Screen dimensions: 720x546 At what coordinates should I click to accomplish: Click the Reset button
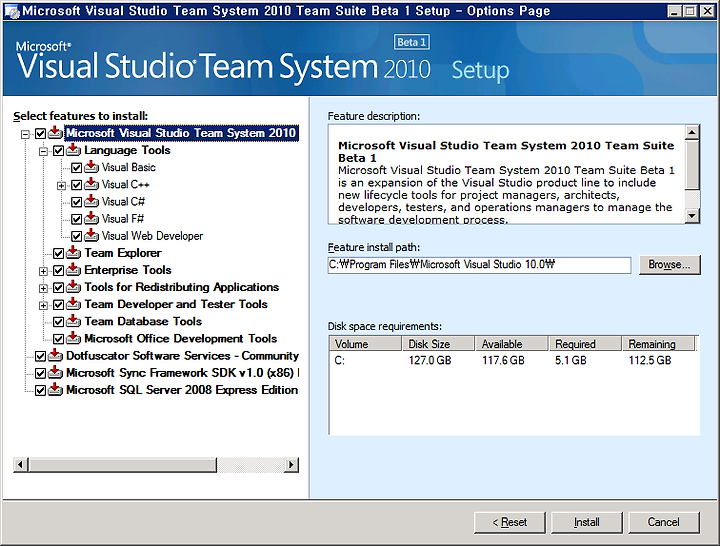(x=510, y=522)
